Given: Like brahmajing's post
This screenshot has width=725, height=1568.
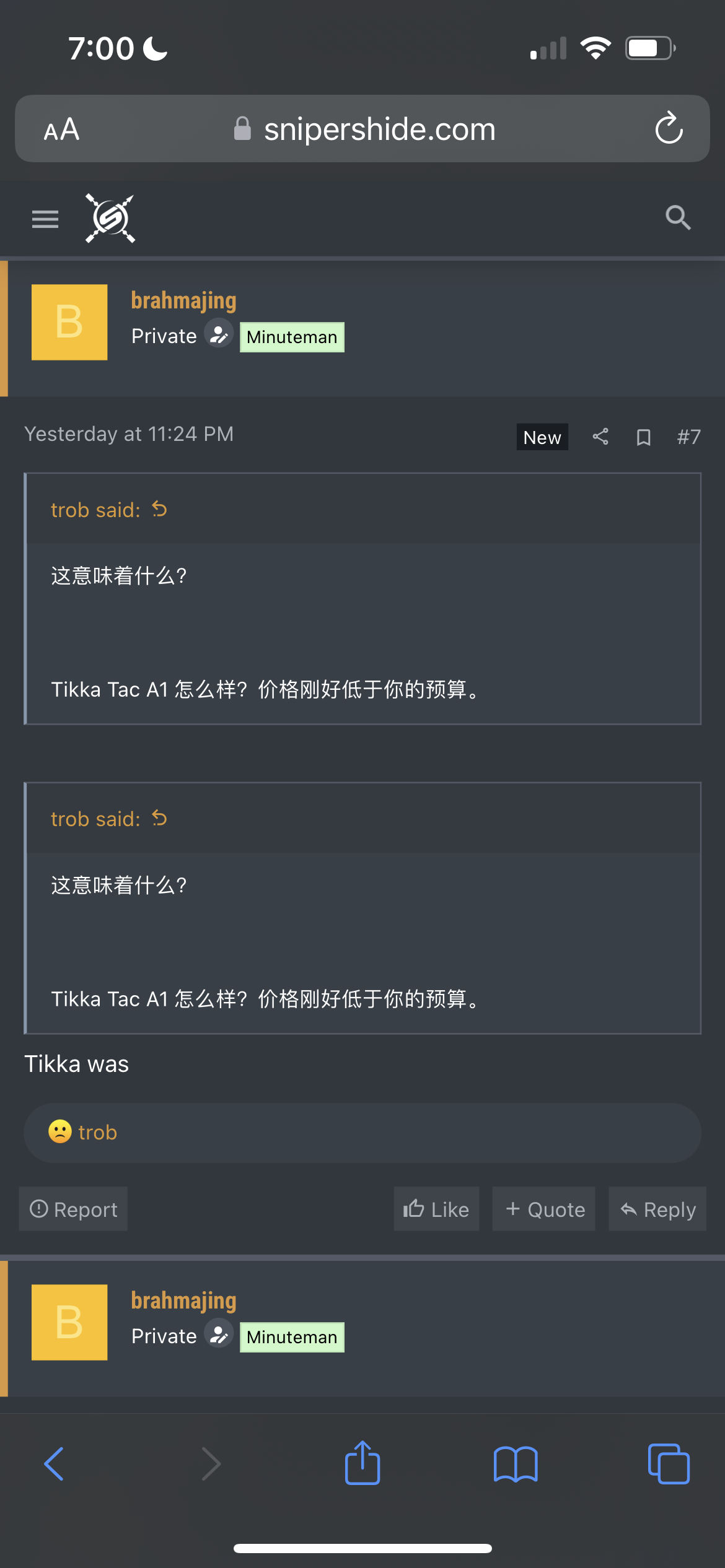Looking at the screenshot, I should pyautogui.click(x=436, y=1209).
